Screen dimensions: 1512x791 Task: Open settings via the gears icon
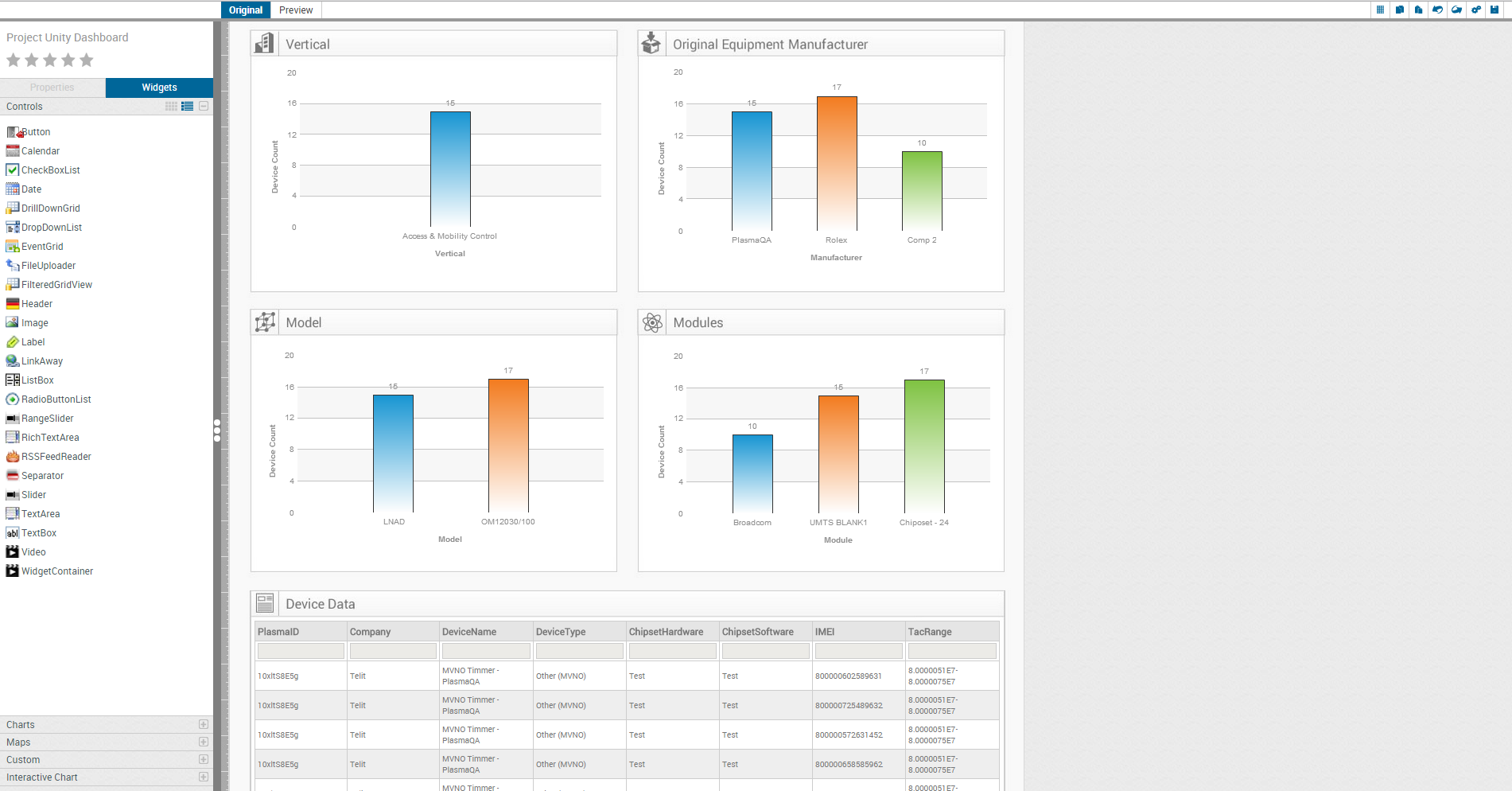[x=1476, y=10]
